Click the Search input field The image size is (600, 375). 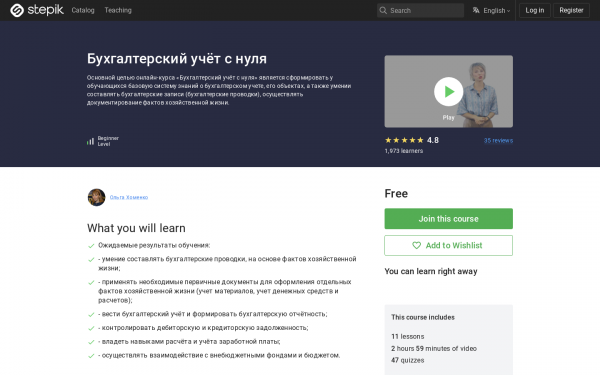[420, 10]
